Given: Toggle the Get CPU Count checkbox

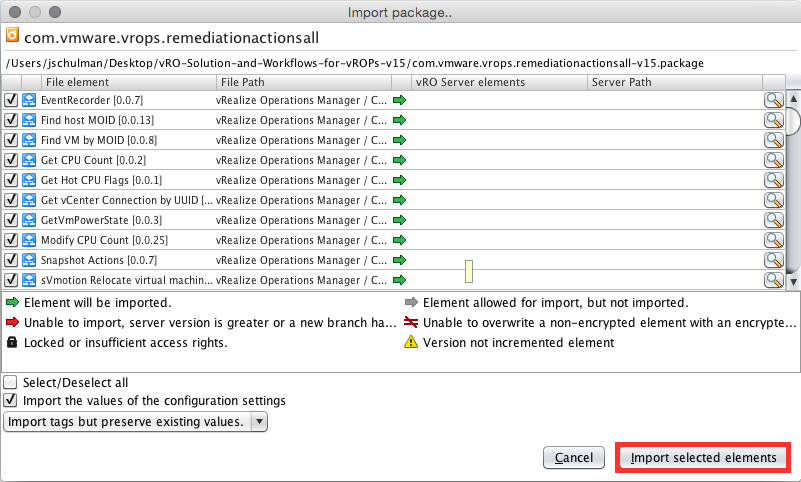Looking at the screenshot, I should [x=11, y=160].
